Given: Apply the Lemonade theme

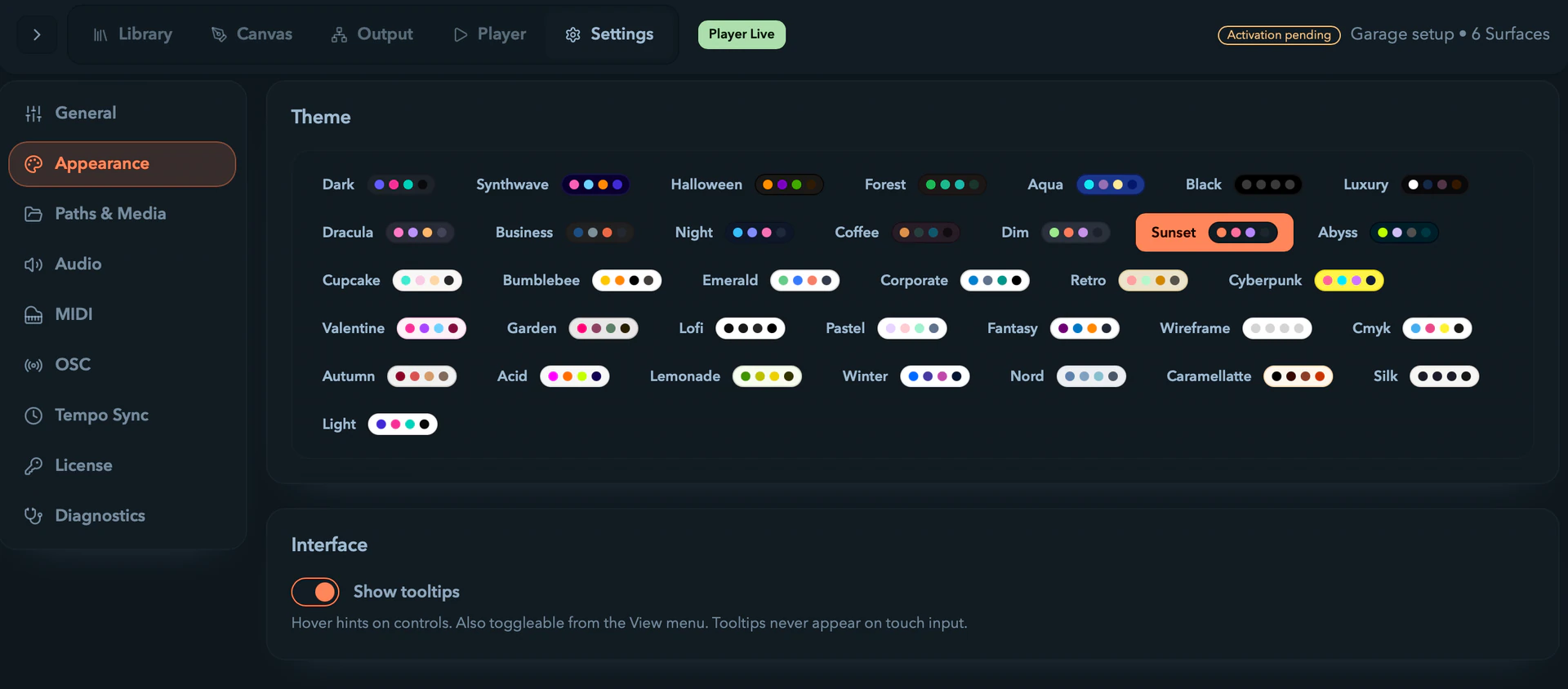Looking at the screenshot, I should point(725,377).
